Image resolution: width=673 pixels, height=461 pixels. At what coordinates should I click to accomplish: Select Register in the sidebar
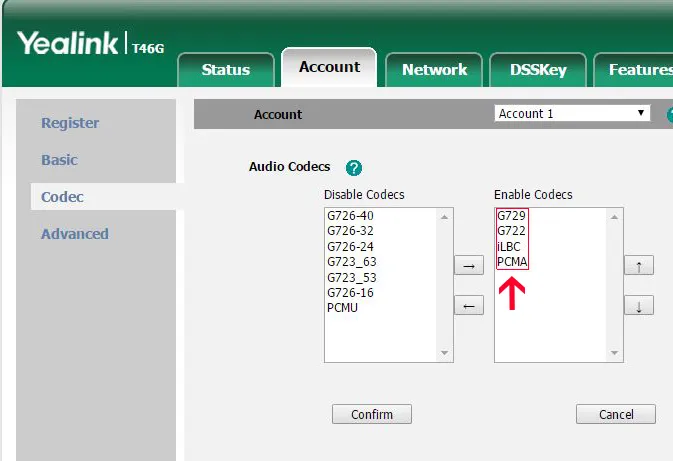point(70,123)
